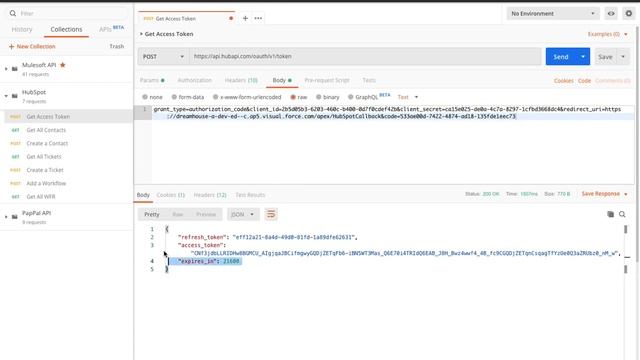Switch to the History sidebar tab
Screen dimensions: 640x360
[22, 29]
